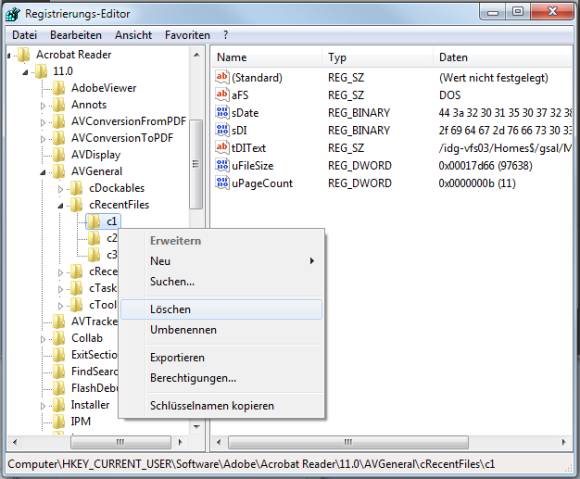The height and width of the screenshot is (479, 580).
Task: Choose Löschen in the context menu
Action: pos(222,310)
